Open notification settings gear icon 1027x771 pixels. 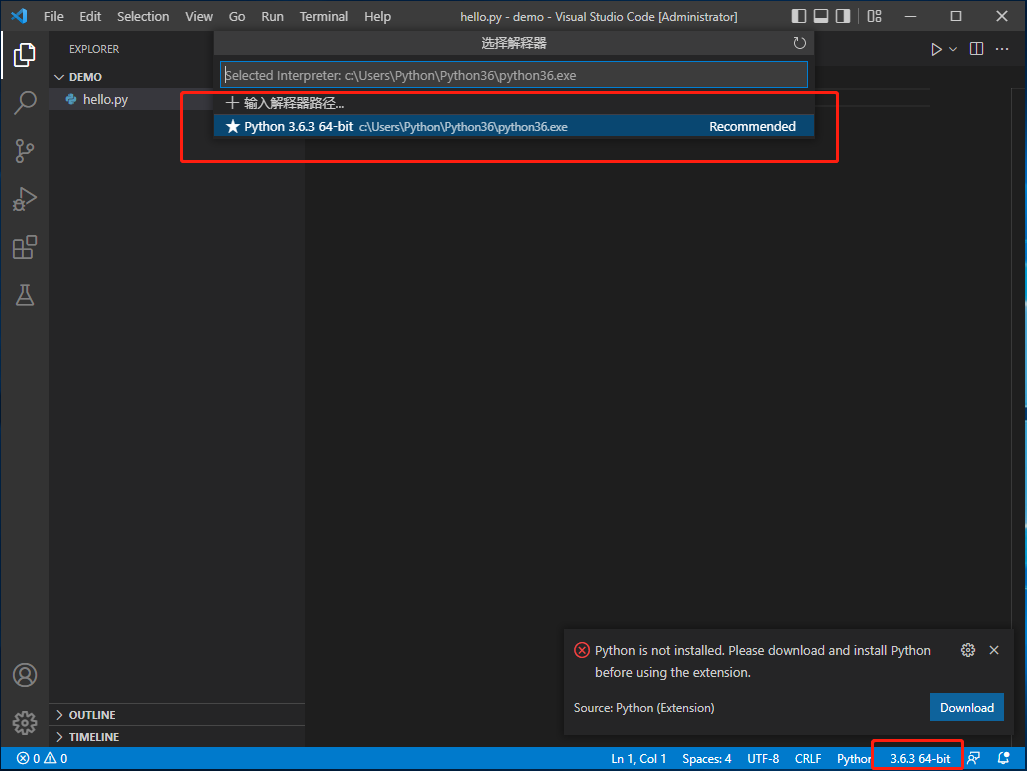tap(967, 650)
